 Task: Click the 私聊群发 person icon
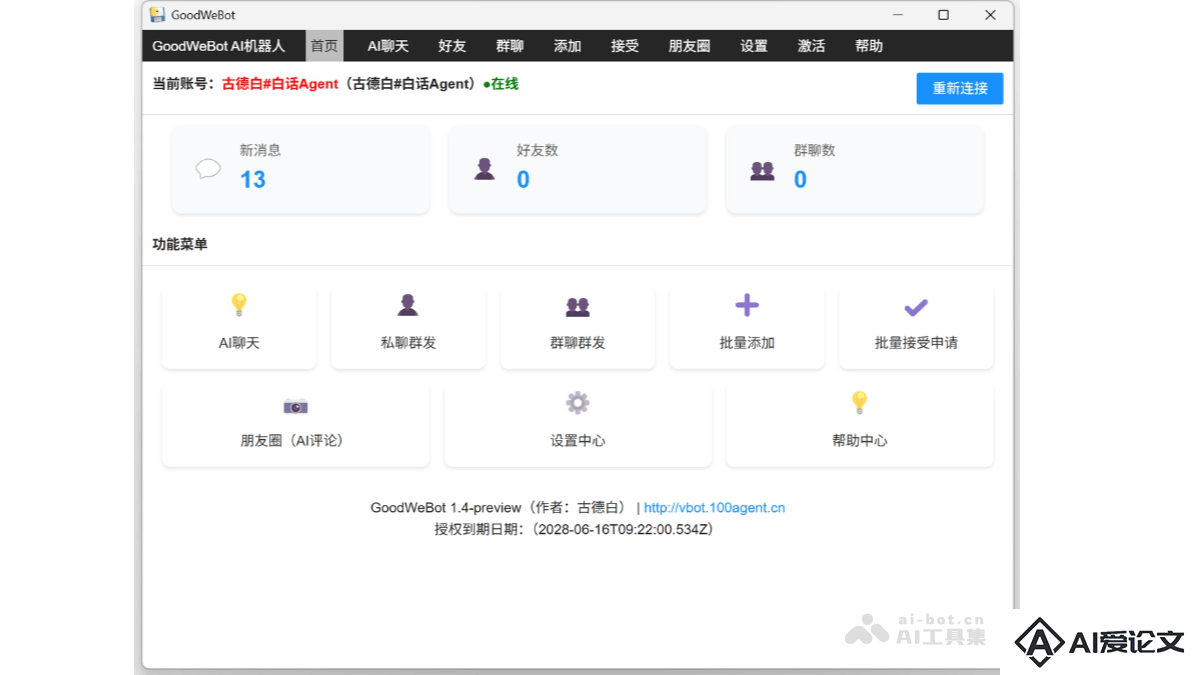tap(408, 305)
